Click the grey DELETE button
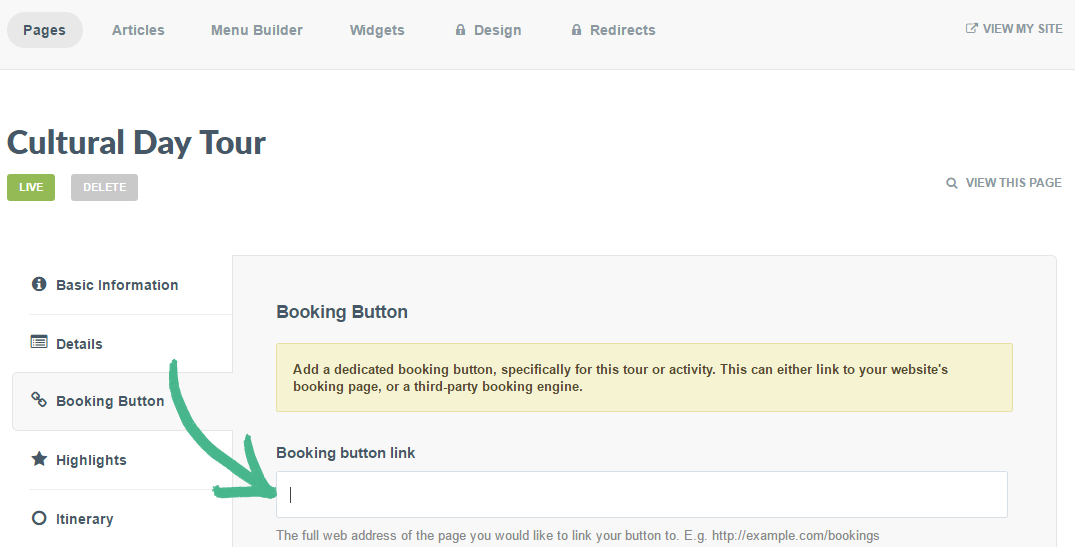The height and width of the screenshot is (547, 1075). tap(104, 187)
